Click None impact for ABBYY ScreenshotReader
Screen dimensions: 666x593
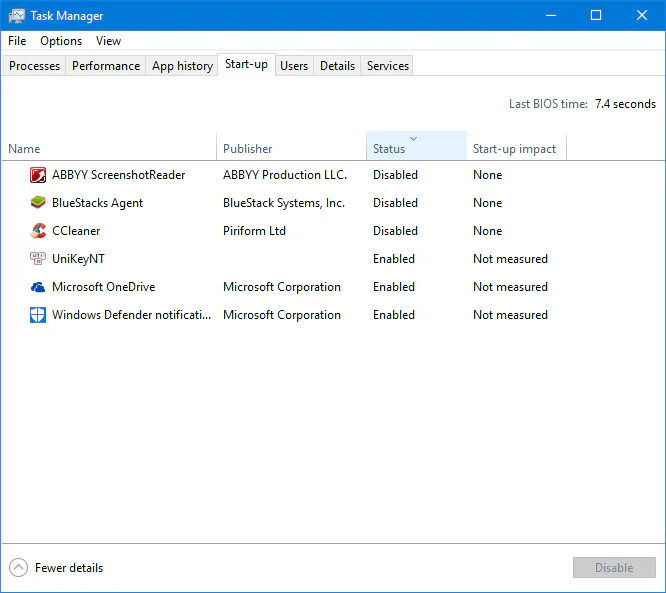(488, 175)
